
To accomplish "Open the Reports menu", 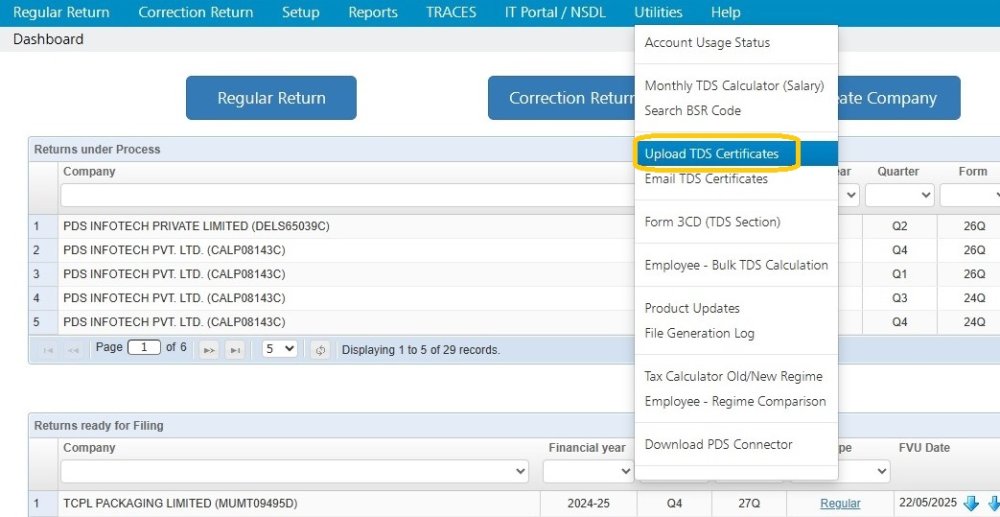I will pos(373,13).
